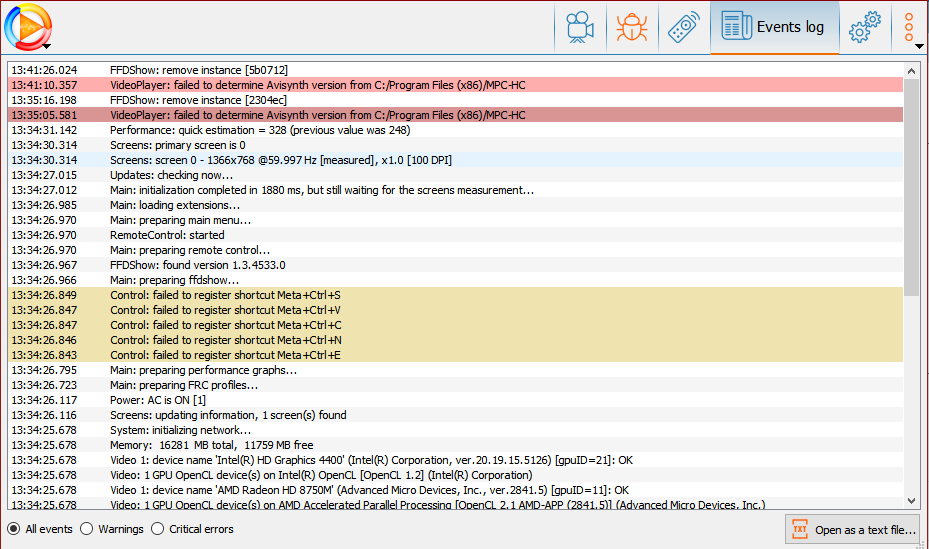929x549 pixels.
Task: Select Memory: 16281 MB total row
Action: (456, 445)
